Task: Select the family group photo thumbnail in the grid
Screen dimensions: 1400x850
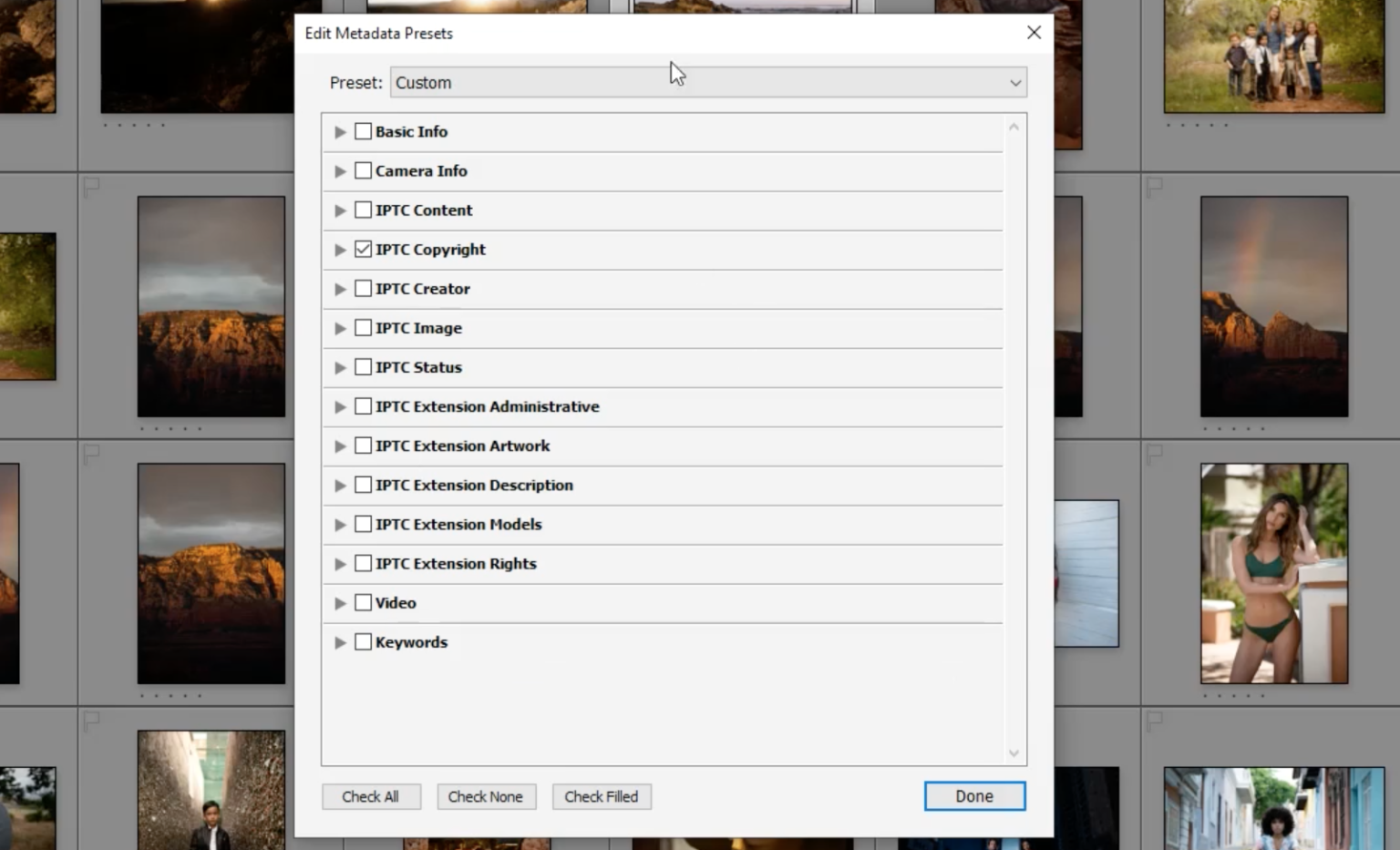Action: pos(1274,56)
